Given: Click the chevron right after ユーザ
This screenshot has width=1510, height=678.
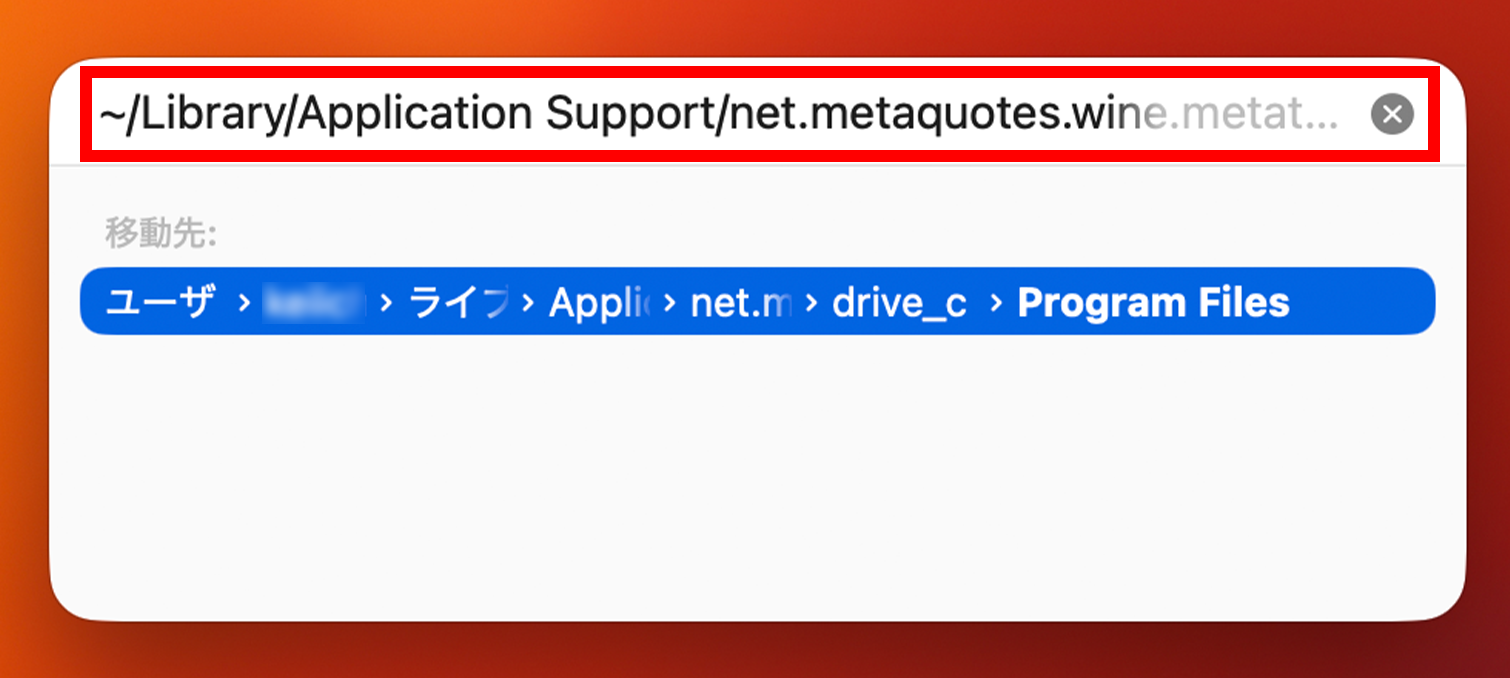Looking at the screenshot, I should pyautogui.click(x=244, y=302).
